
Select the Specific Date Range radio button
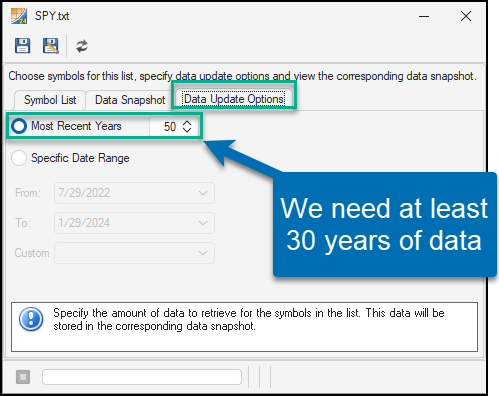(x=19, y=158)
